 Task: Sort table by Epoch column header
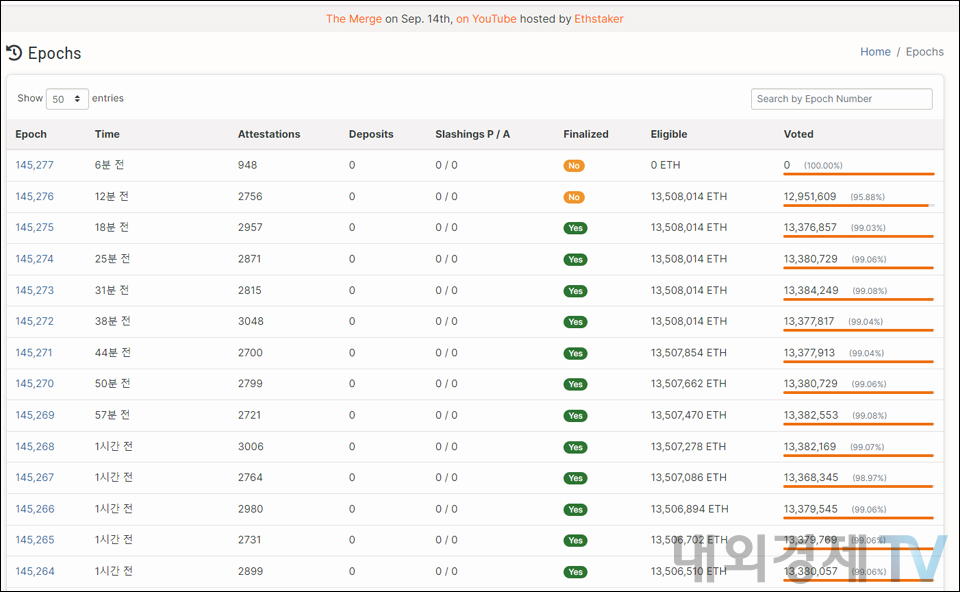point(31,134)
